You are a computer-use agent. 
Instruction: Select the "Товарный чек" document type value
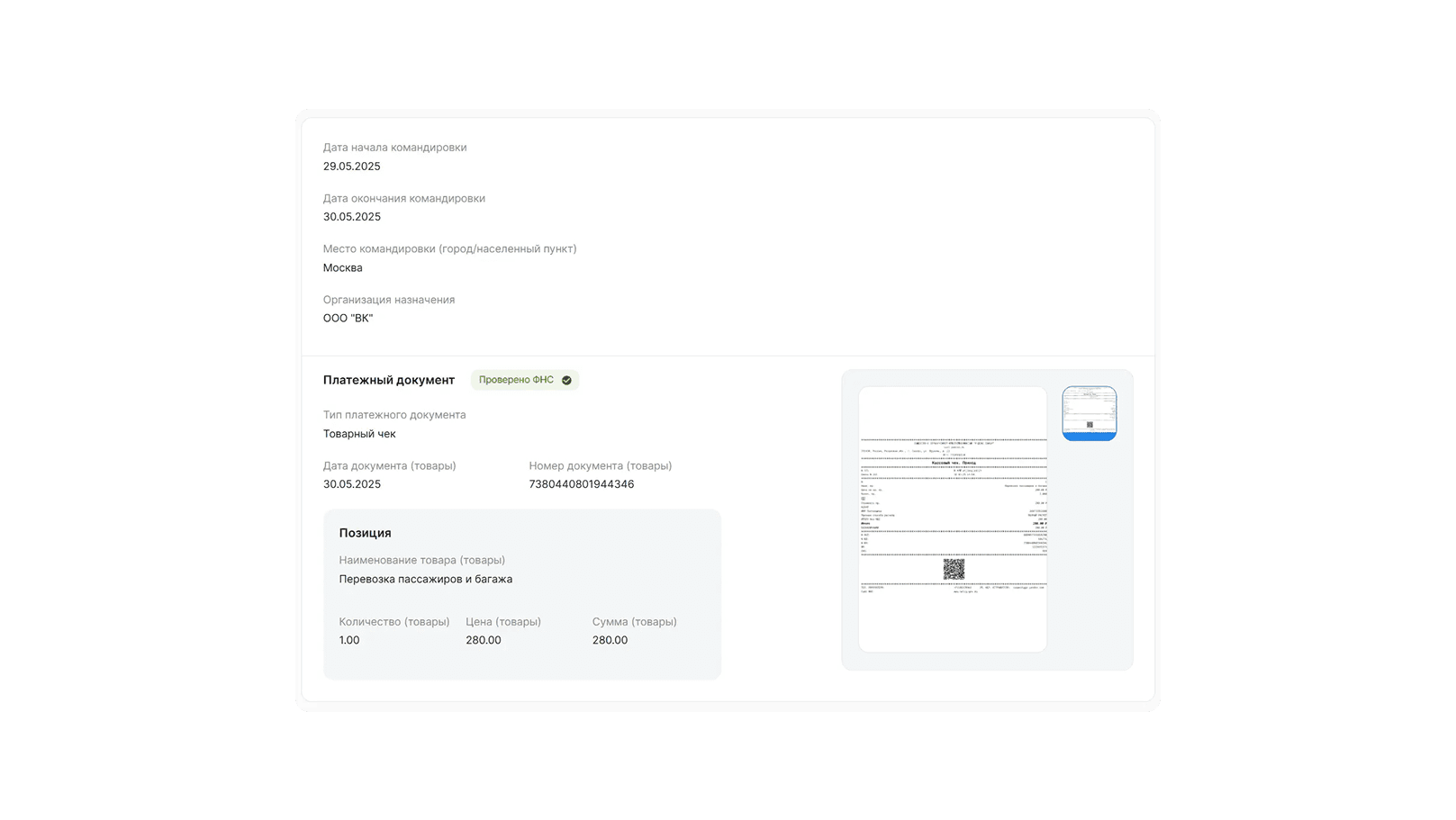[359, 434]
